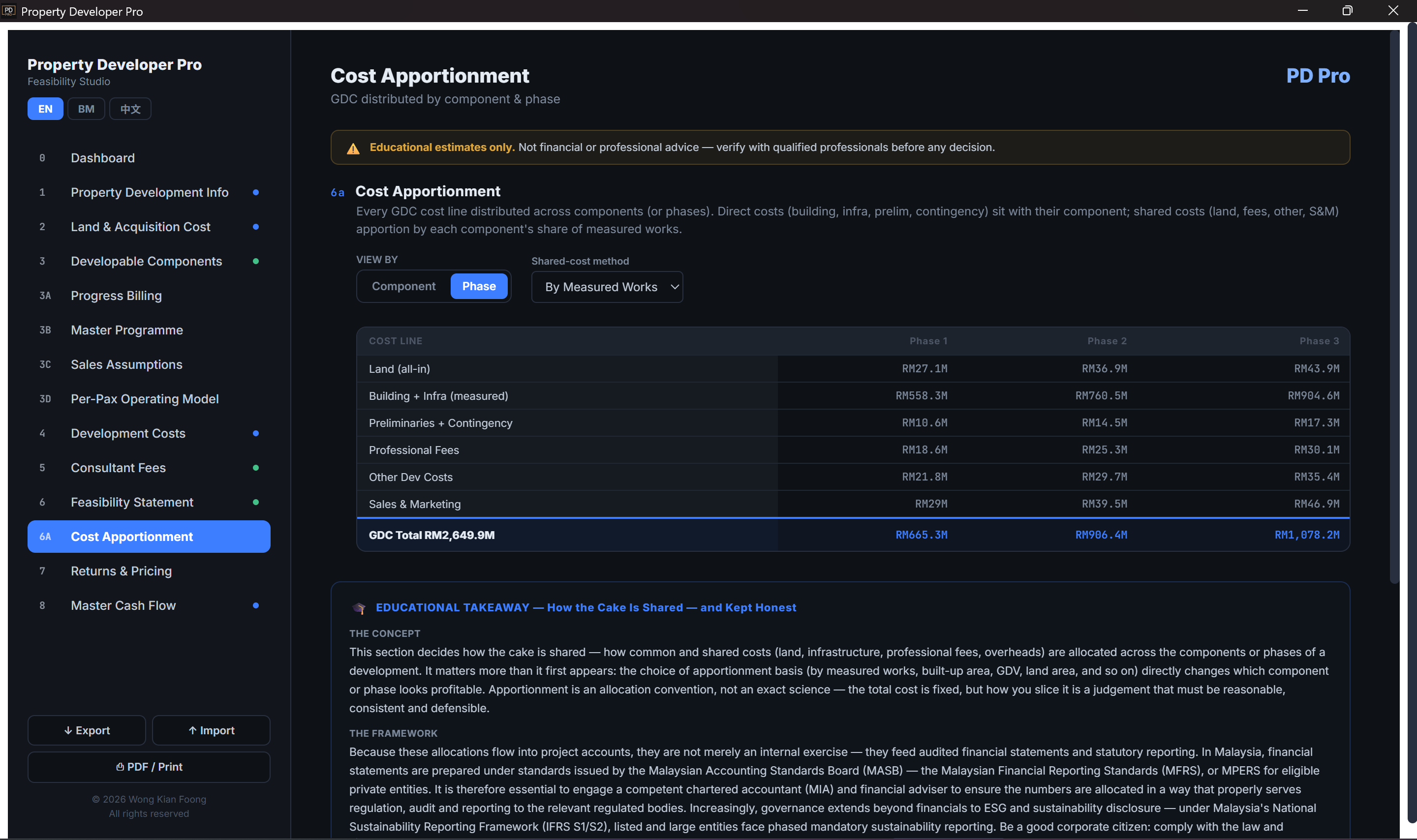Open Master Programme section
Screen dimensions: 1417x840
click(x=149, y=330)
